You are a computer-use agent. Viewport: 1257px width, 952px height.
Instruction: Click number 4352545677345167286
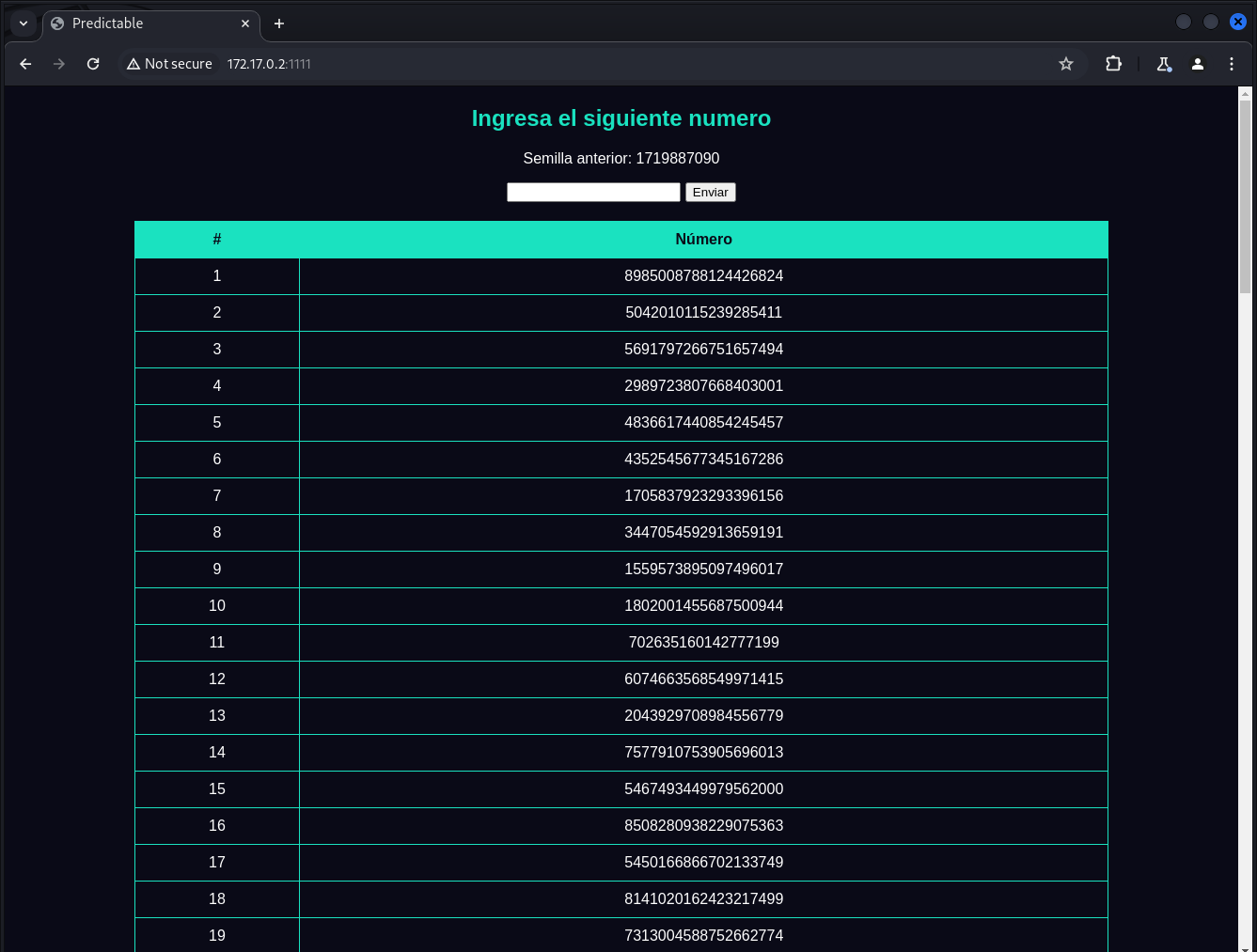(x=703, y=459)
